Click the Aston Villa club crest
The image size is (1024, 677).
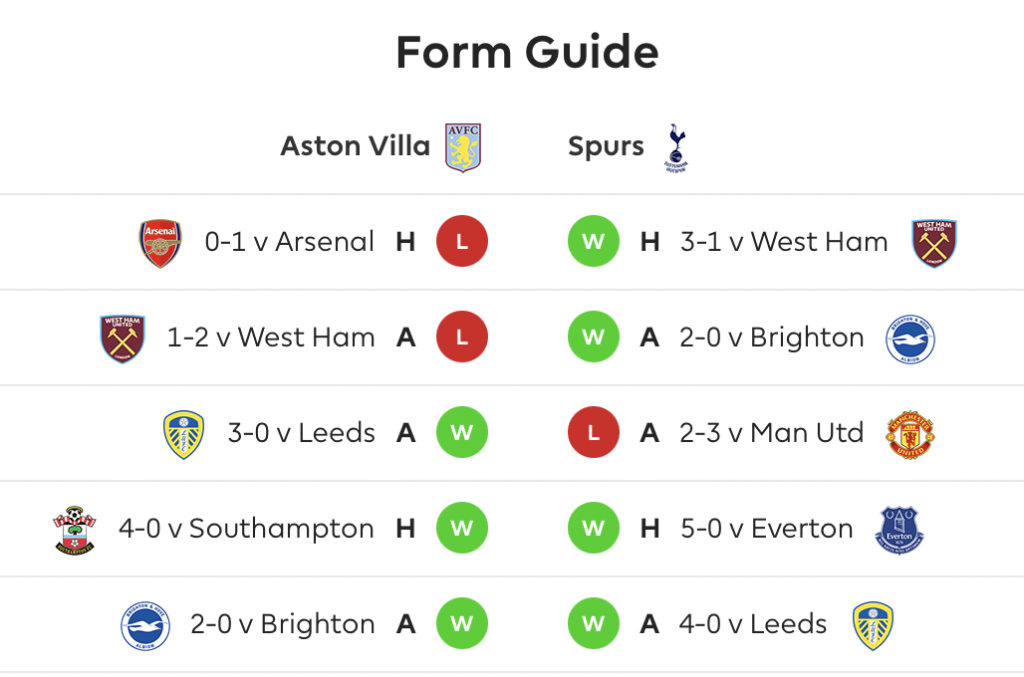pyautogui.click(x=463, y=147)
